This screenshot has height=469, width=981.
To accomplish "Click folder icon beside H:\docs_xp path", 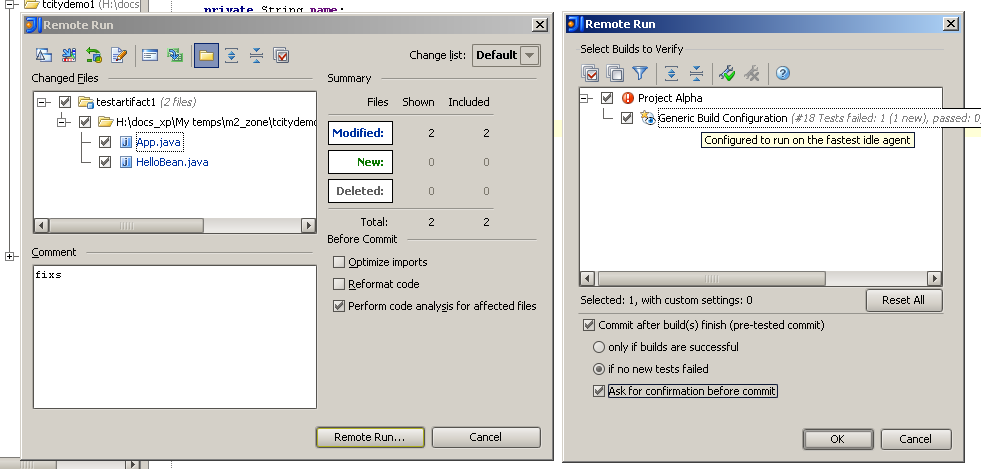I will [x=106, y=122].
